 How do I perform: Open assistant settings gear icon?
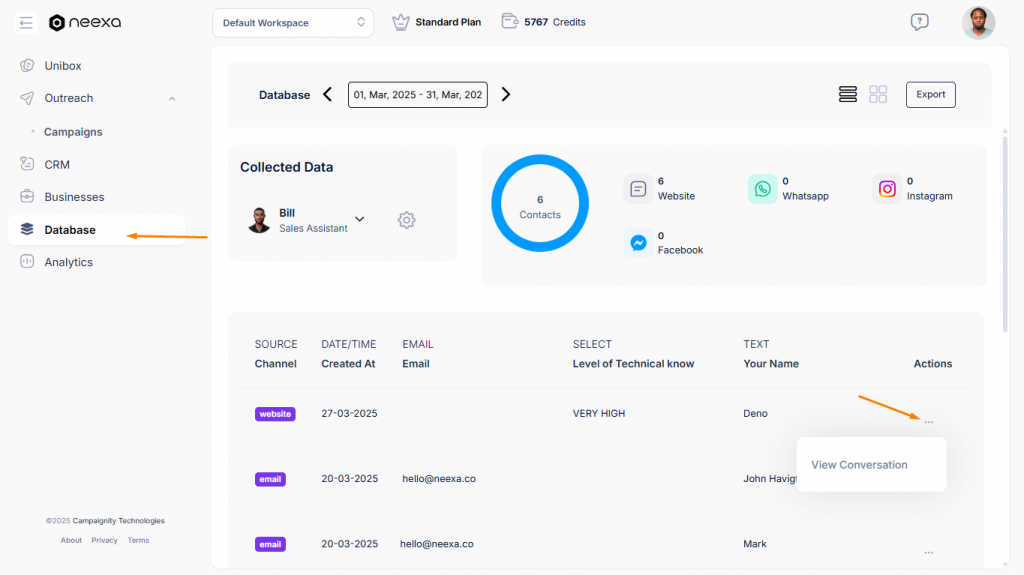tap(406, 220)
